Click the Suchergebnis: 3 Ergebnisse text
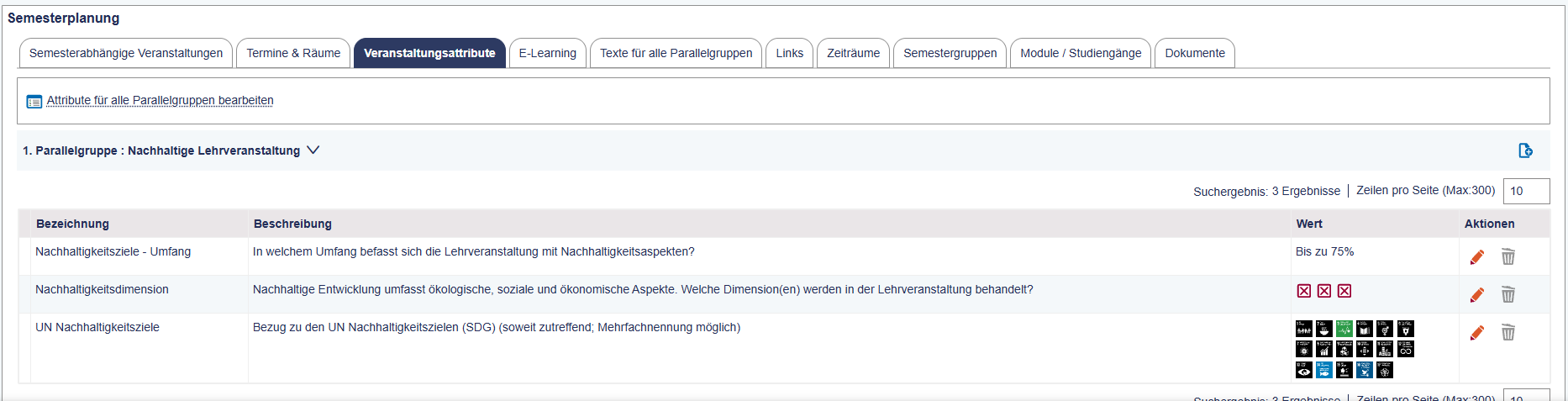The width and height of the screenshot is (1568, 401). click(x=1266, y=192)
